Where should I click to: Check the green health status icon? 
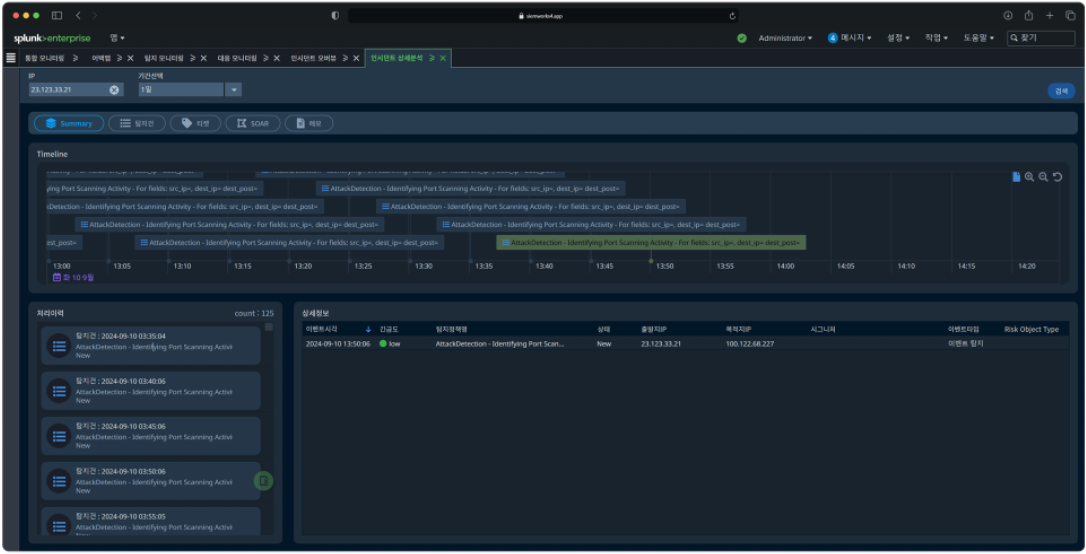pos(742,38)
